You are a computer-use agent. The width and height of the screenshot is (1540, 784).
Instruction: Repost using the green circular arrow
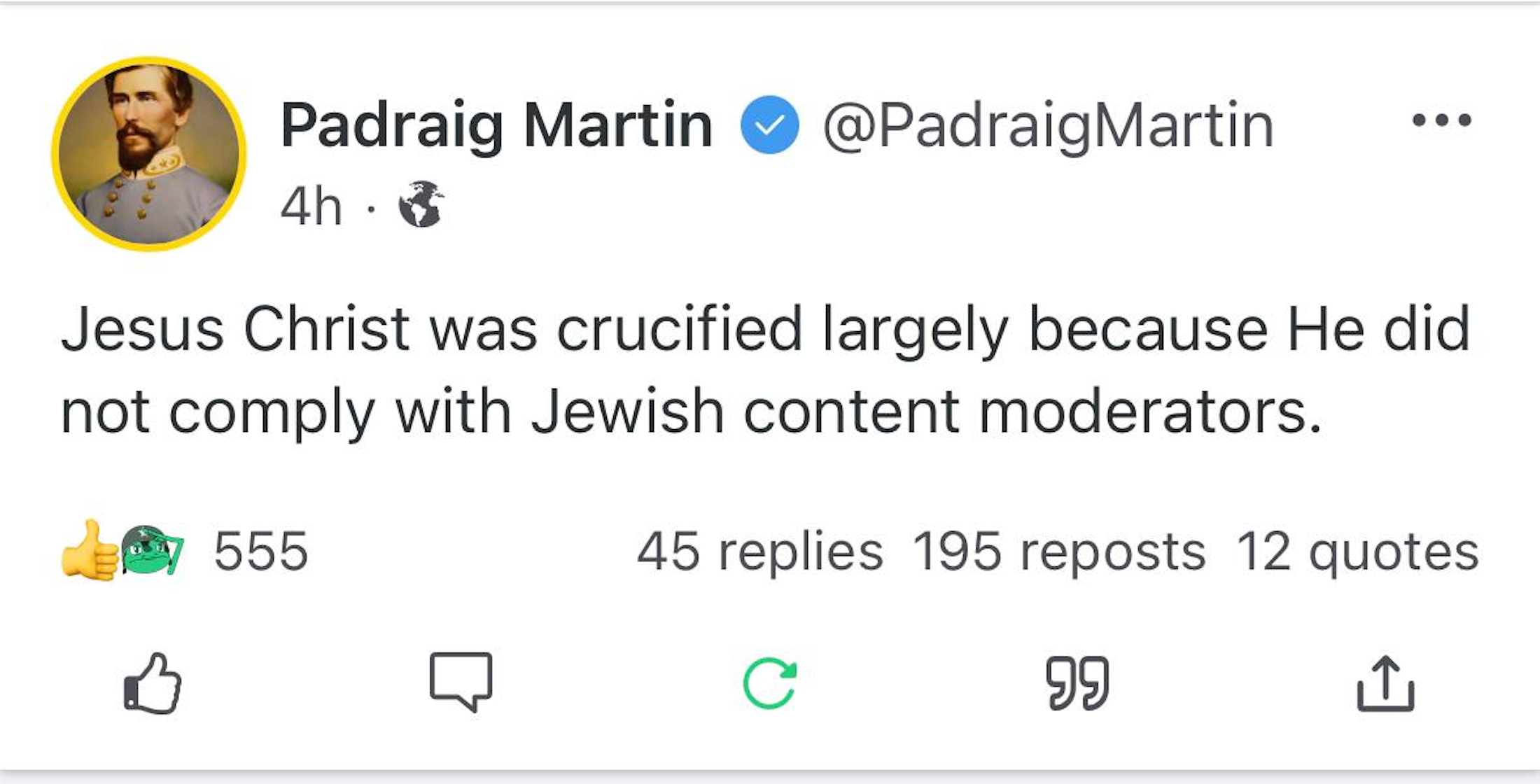769,683
